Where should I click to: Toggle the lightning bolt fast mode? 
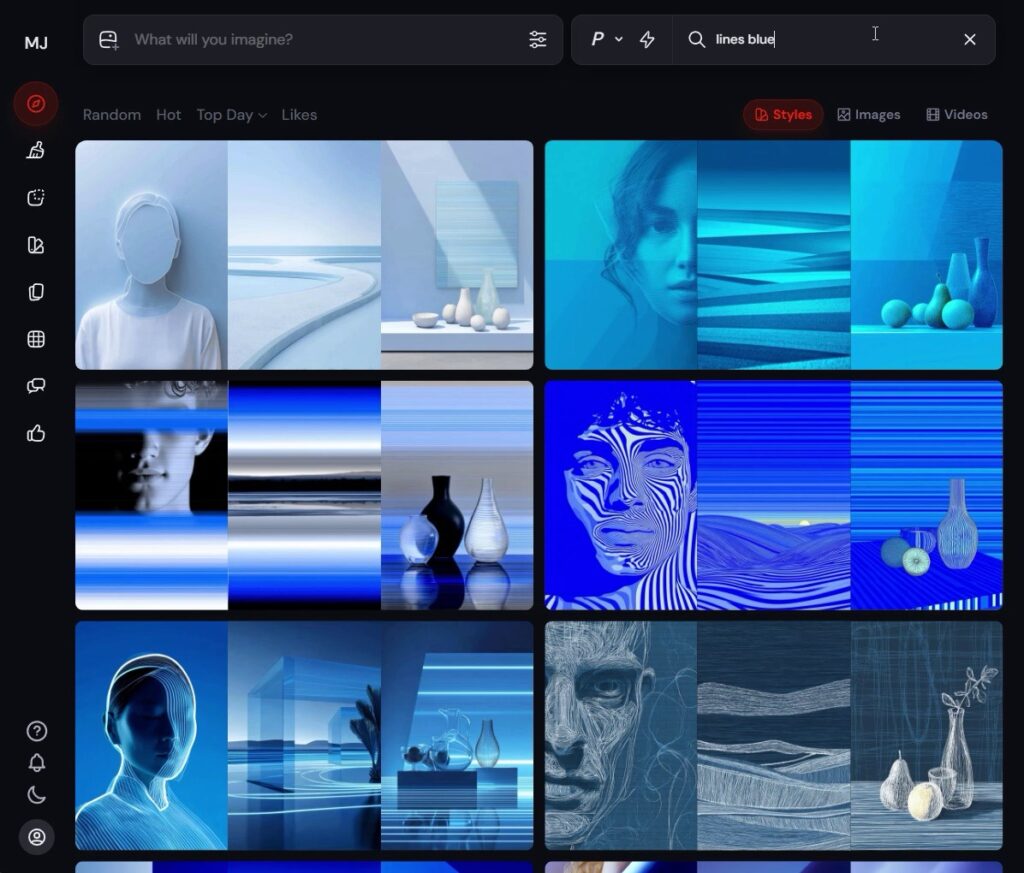647,39
